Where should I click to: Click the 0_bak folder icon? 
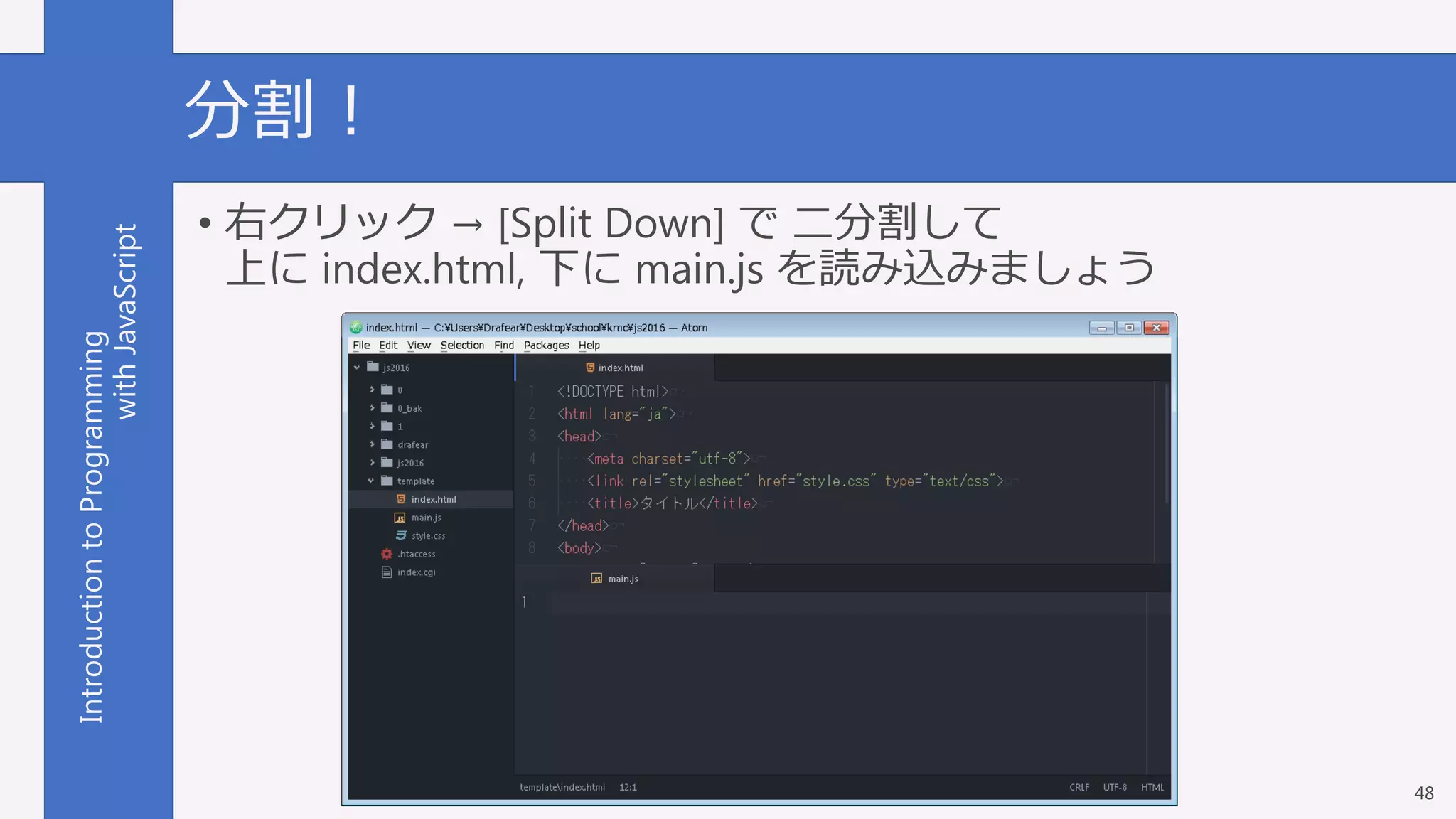(x=387, y=408)
